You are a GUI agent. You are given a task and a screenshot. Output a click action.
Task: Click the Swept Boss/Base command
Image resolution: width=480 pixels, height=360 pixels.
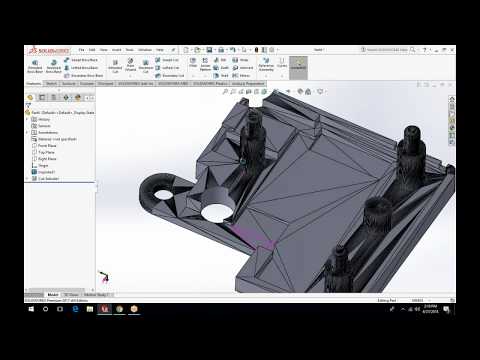[x=81, y=60]
